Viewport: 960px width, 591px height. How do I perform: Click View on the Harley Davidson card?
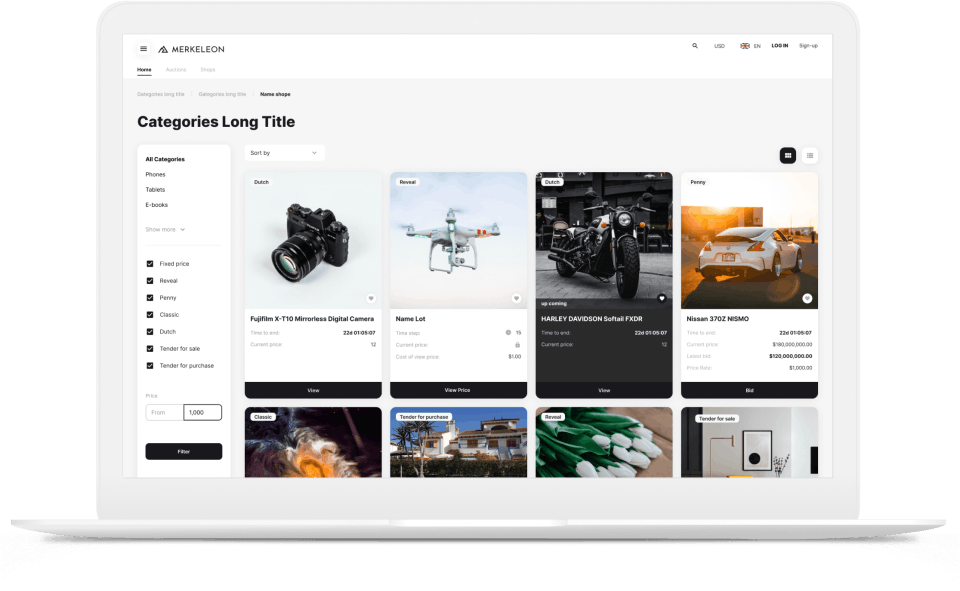[x=604, y=390]
